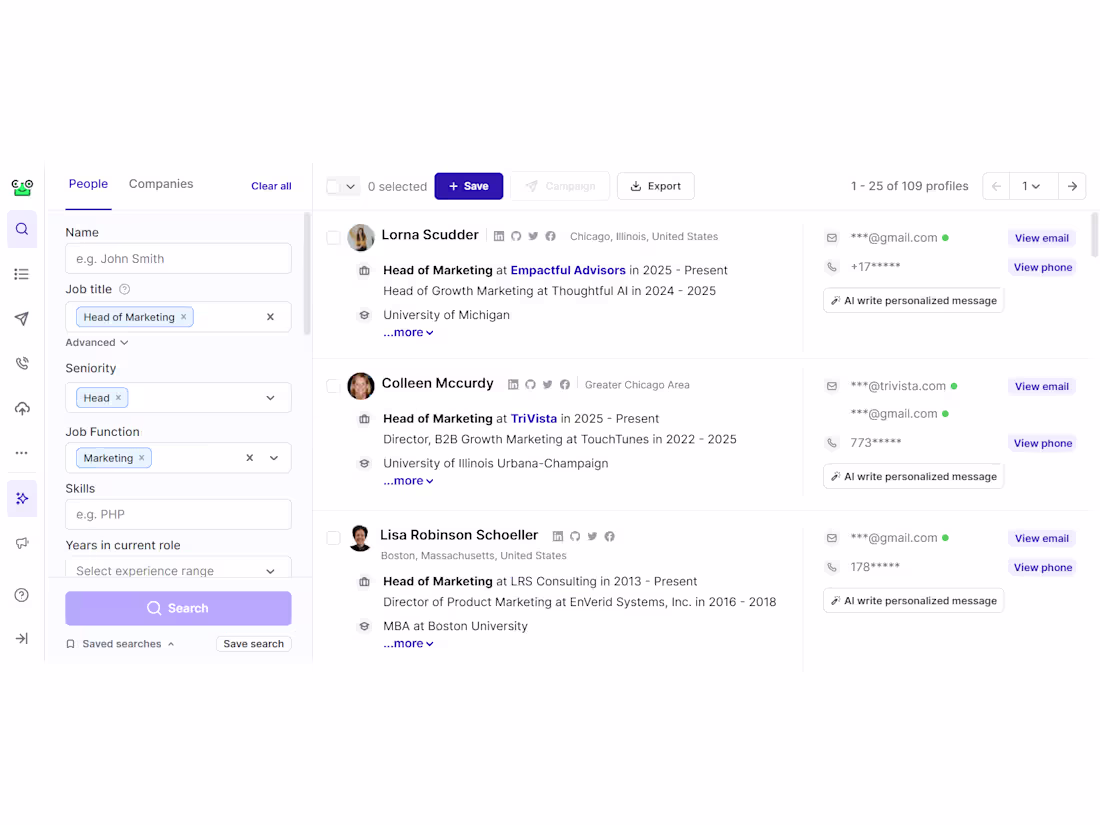Remove the Marketing job function tag
Viewport: 1100px width, 825px height.
142,457
